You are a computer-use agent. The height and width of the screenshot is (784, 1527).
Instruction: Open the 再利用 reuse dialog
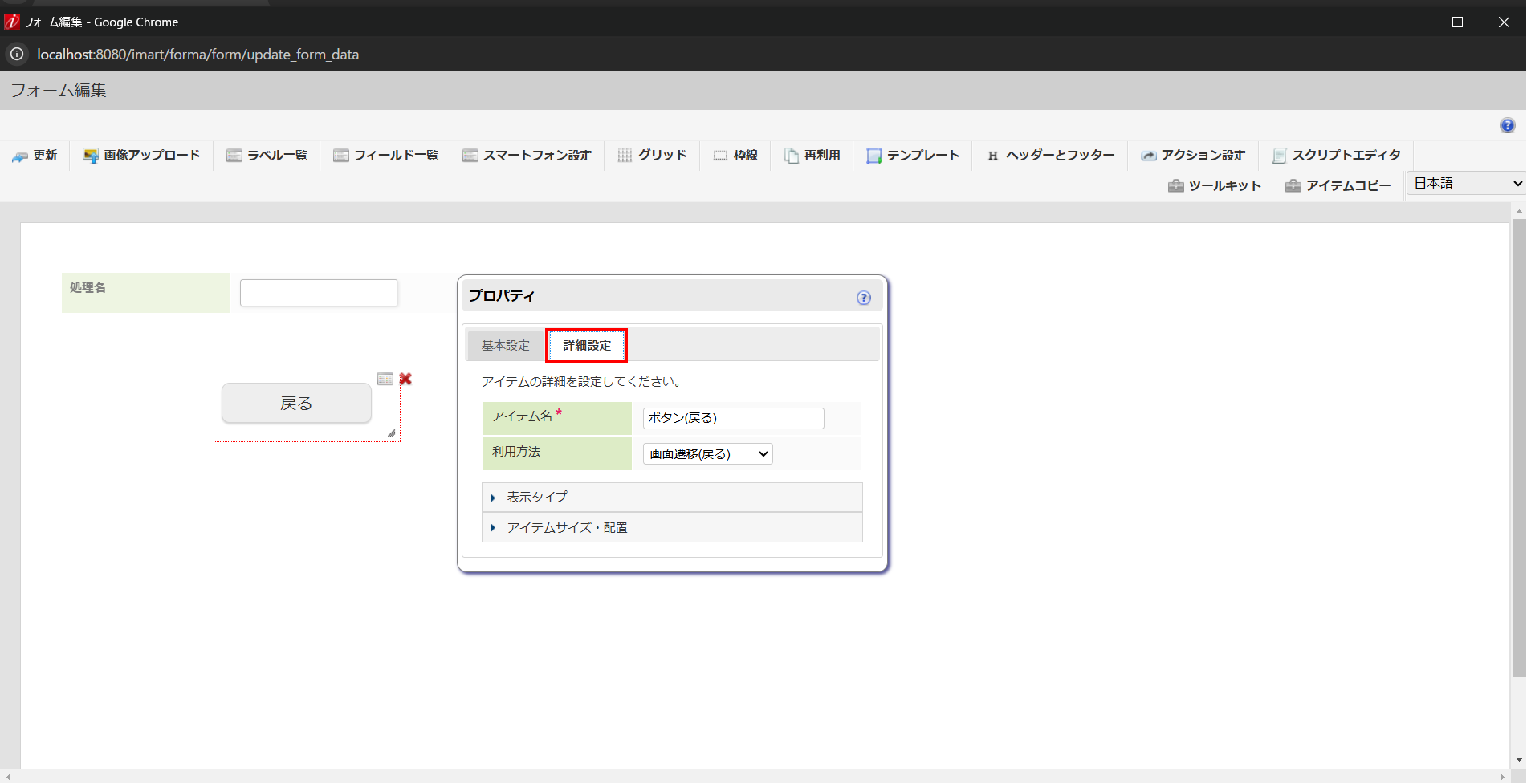click(811, 155)
